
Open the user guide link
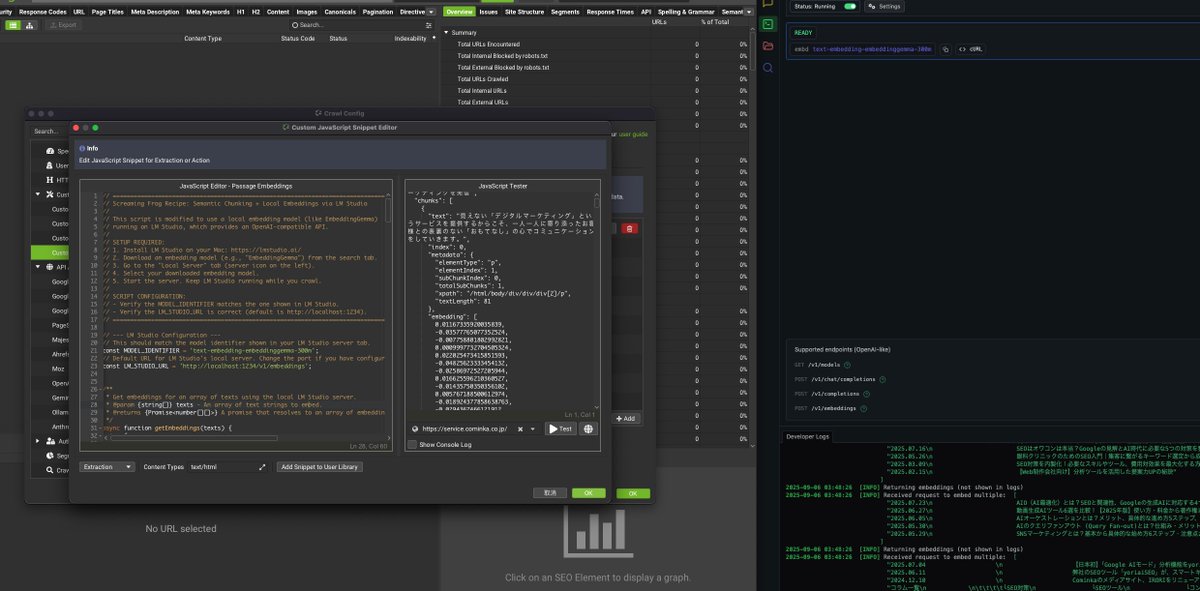coord(633,133)
